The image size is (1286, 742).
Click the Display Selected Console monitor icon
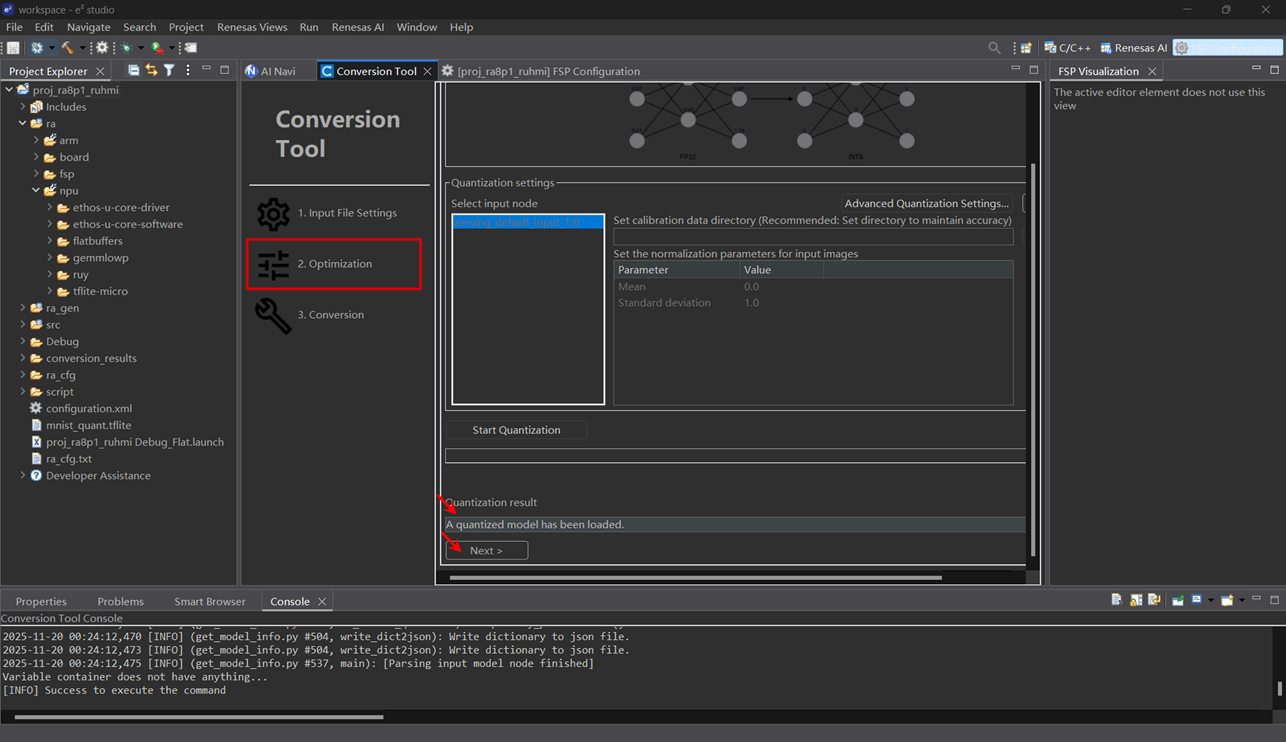[1196, 600]
